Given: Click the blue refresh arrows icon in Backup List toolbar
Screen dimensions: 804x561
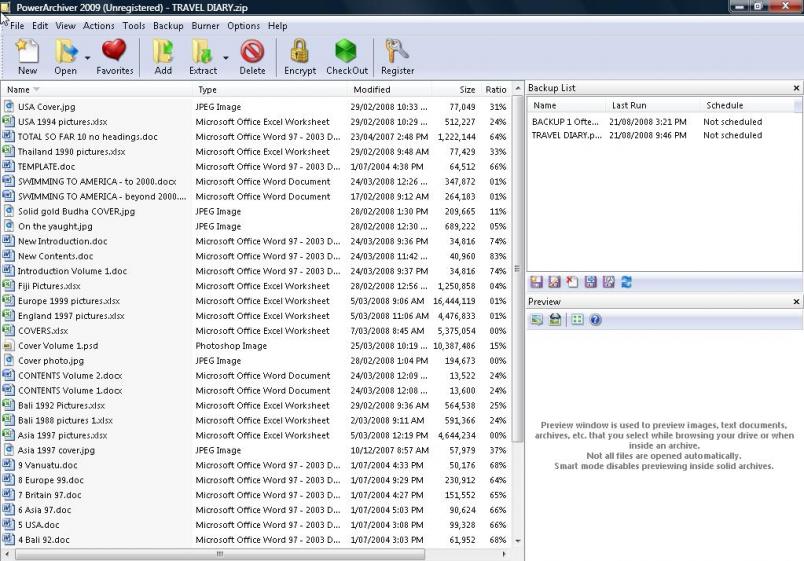Looking at the screenshot, I should (x=626, y=282).
